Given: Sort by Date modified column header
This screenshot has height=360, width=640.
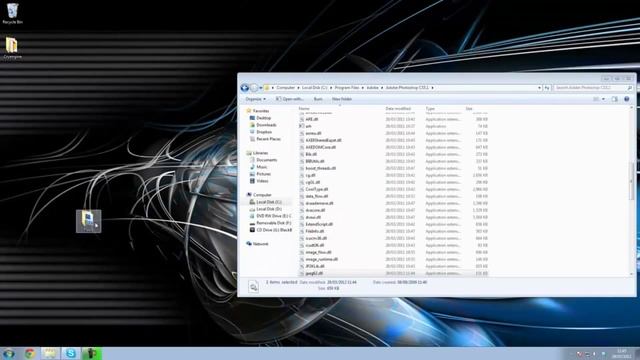Looking at the screenshot, I should pos(398,109).
